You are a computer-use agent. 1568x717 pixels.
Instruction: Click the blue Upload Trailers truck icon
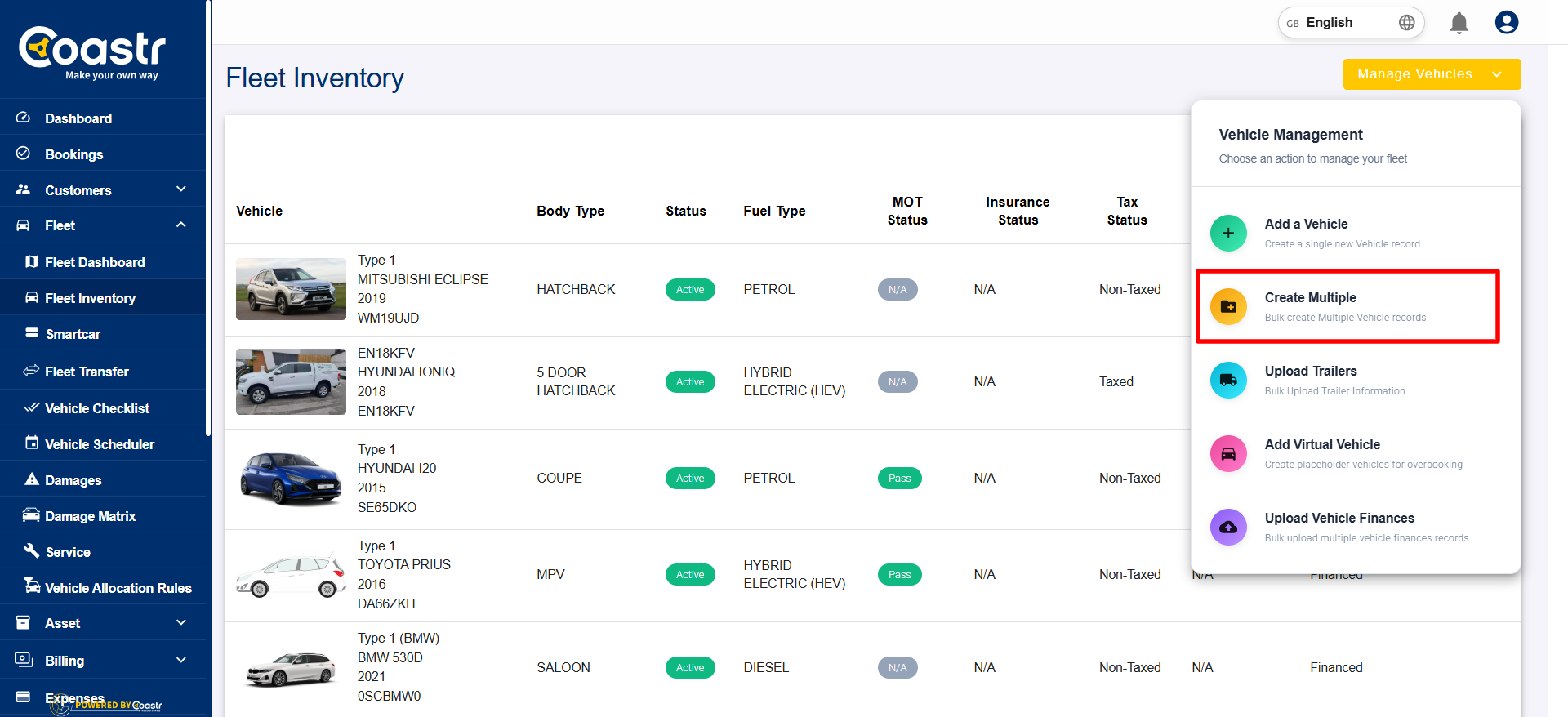[1228, 381]
